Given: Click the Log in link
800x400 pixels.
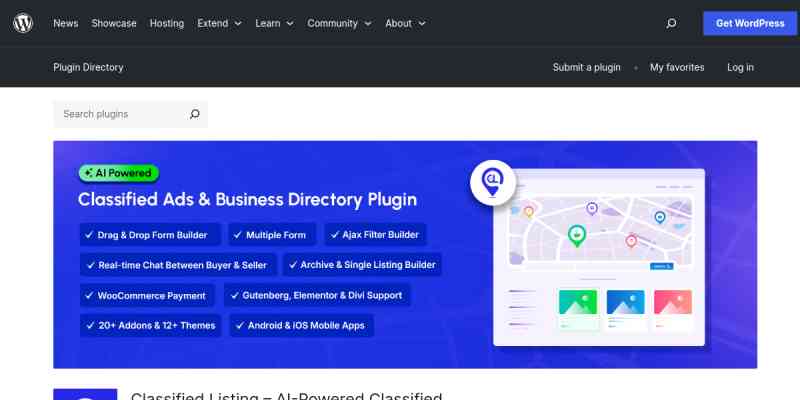Looking at the screenshot, I should point(740,67).
